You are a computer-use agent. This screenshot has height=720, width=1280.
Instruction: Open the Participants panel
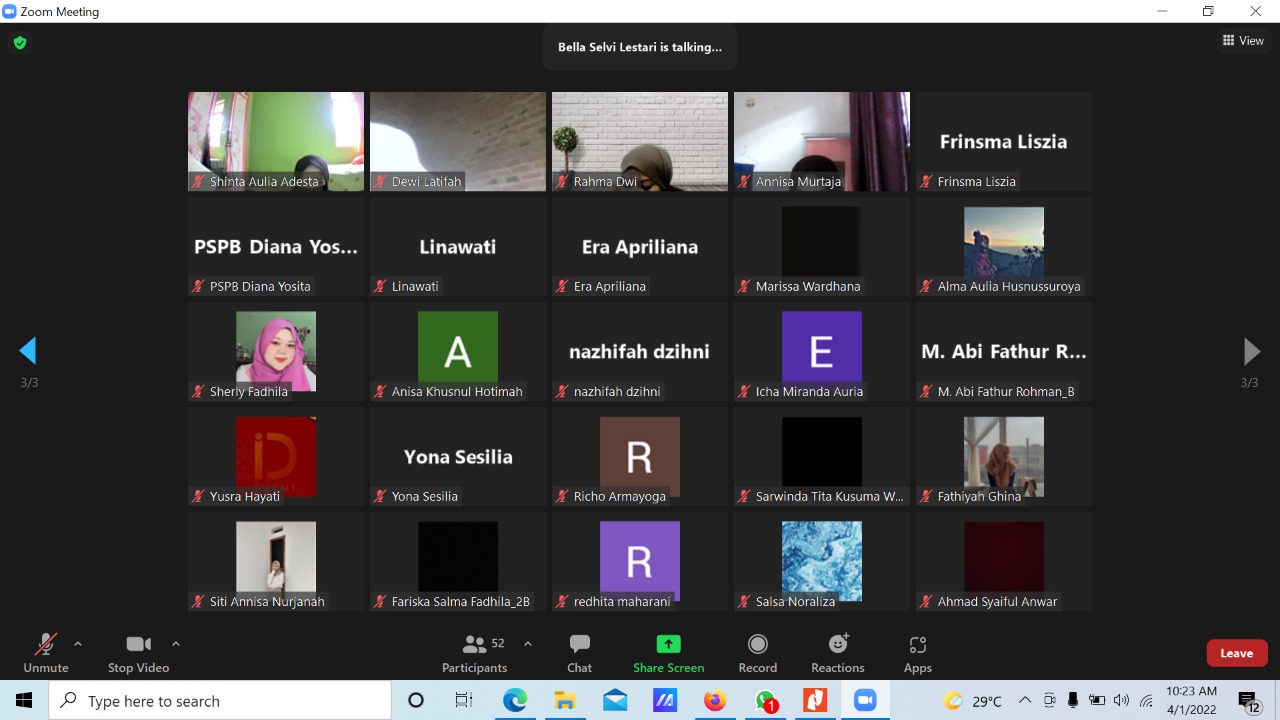coord(474,652)
